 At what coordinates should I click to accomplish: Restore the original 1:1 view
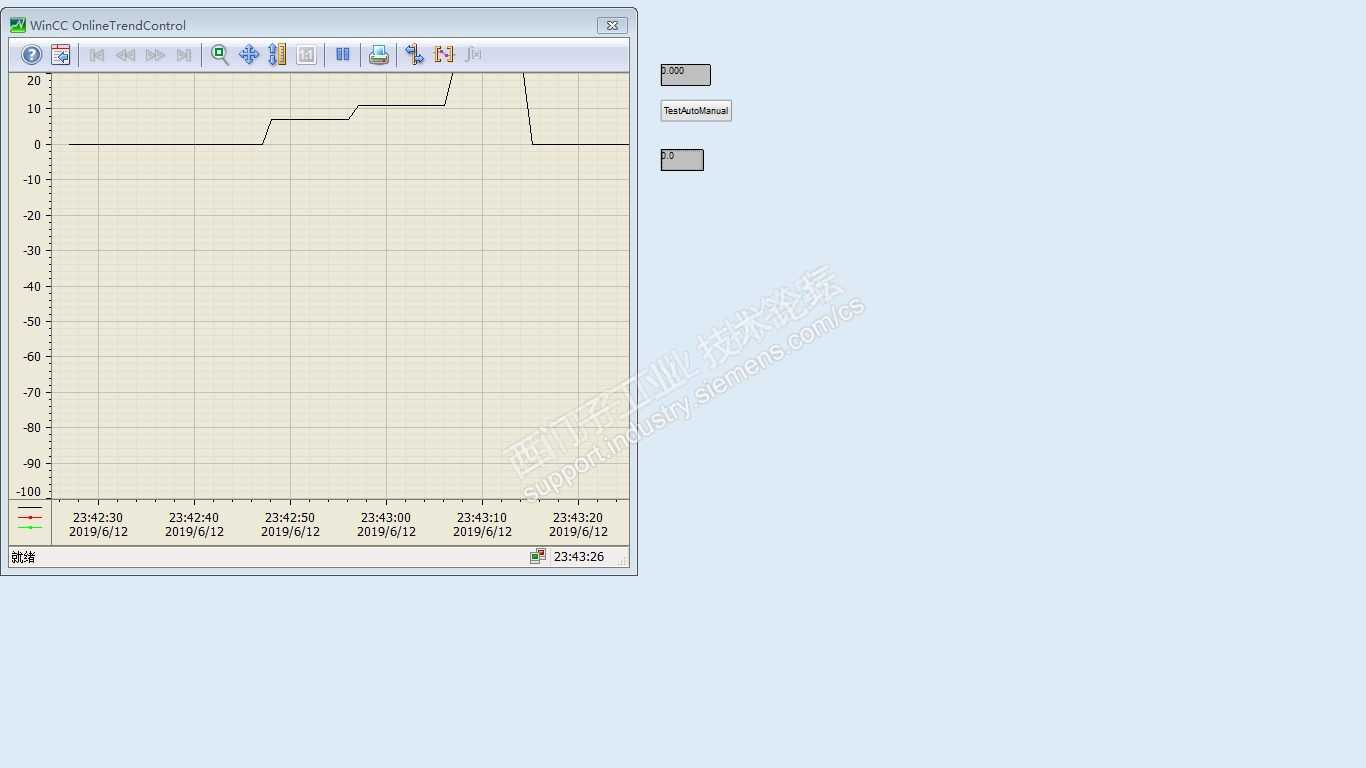307,55
